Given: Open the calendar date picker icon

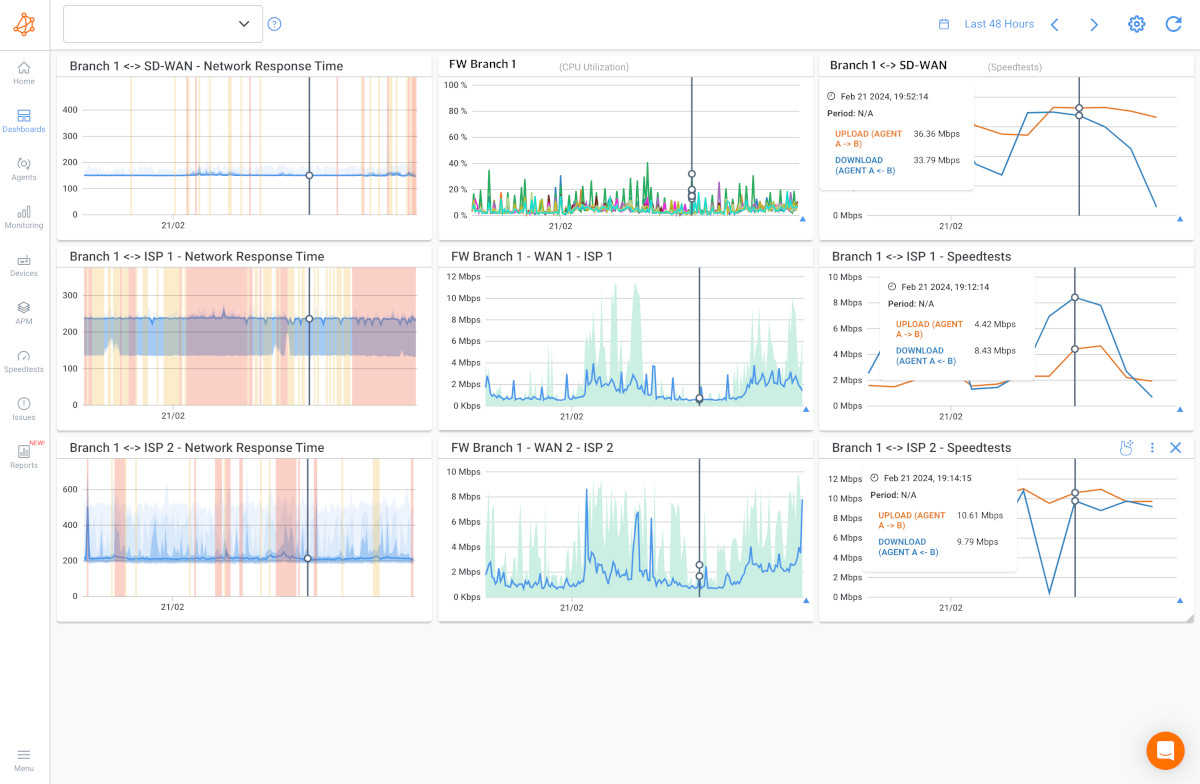Looking at the screenshot, I should (943, 24).
